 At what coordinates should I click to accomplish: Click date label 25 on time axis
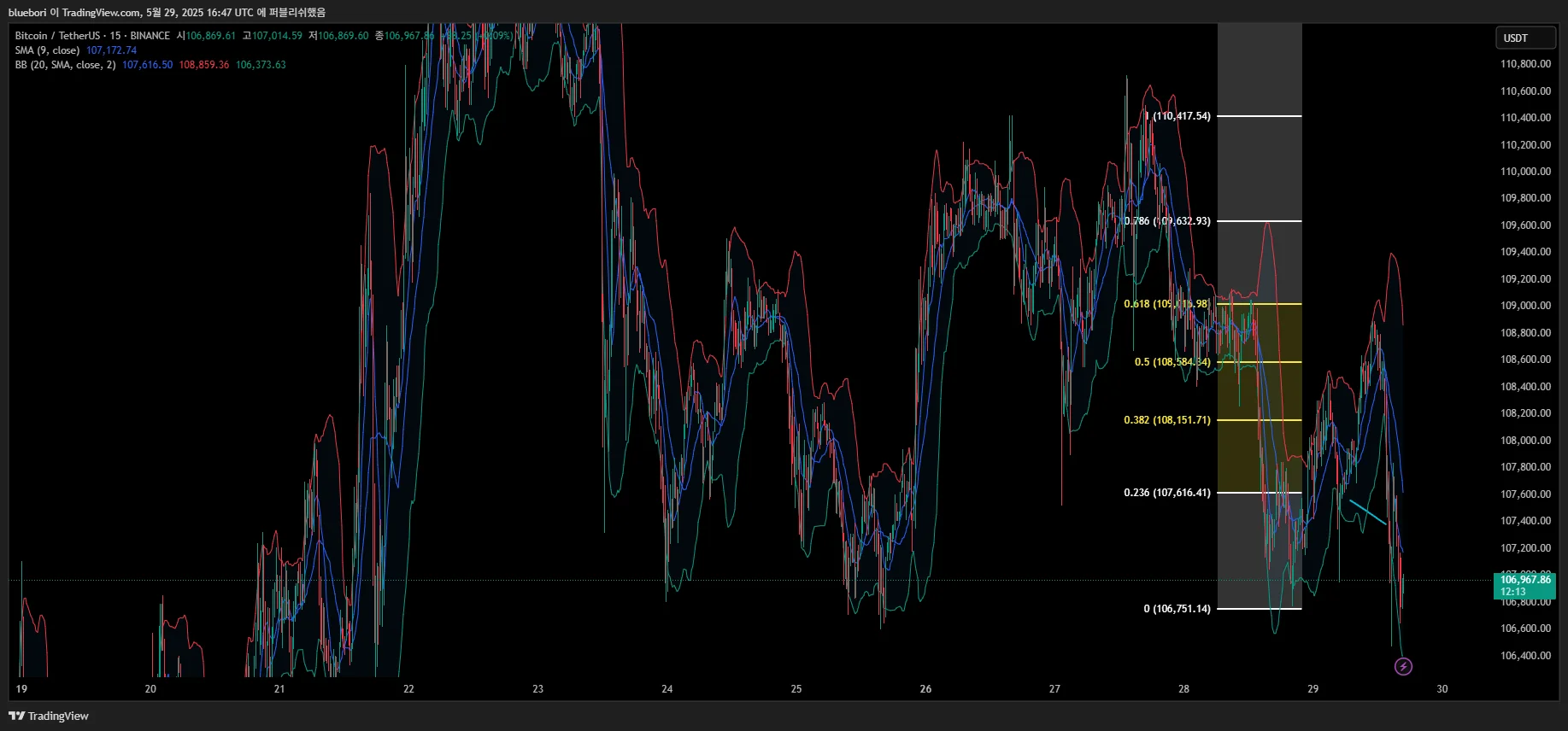[796, 688]
